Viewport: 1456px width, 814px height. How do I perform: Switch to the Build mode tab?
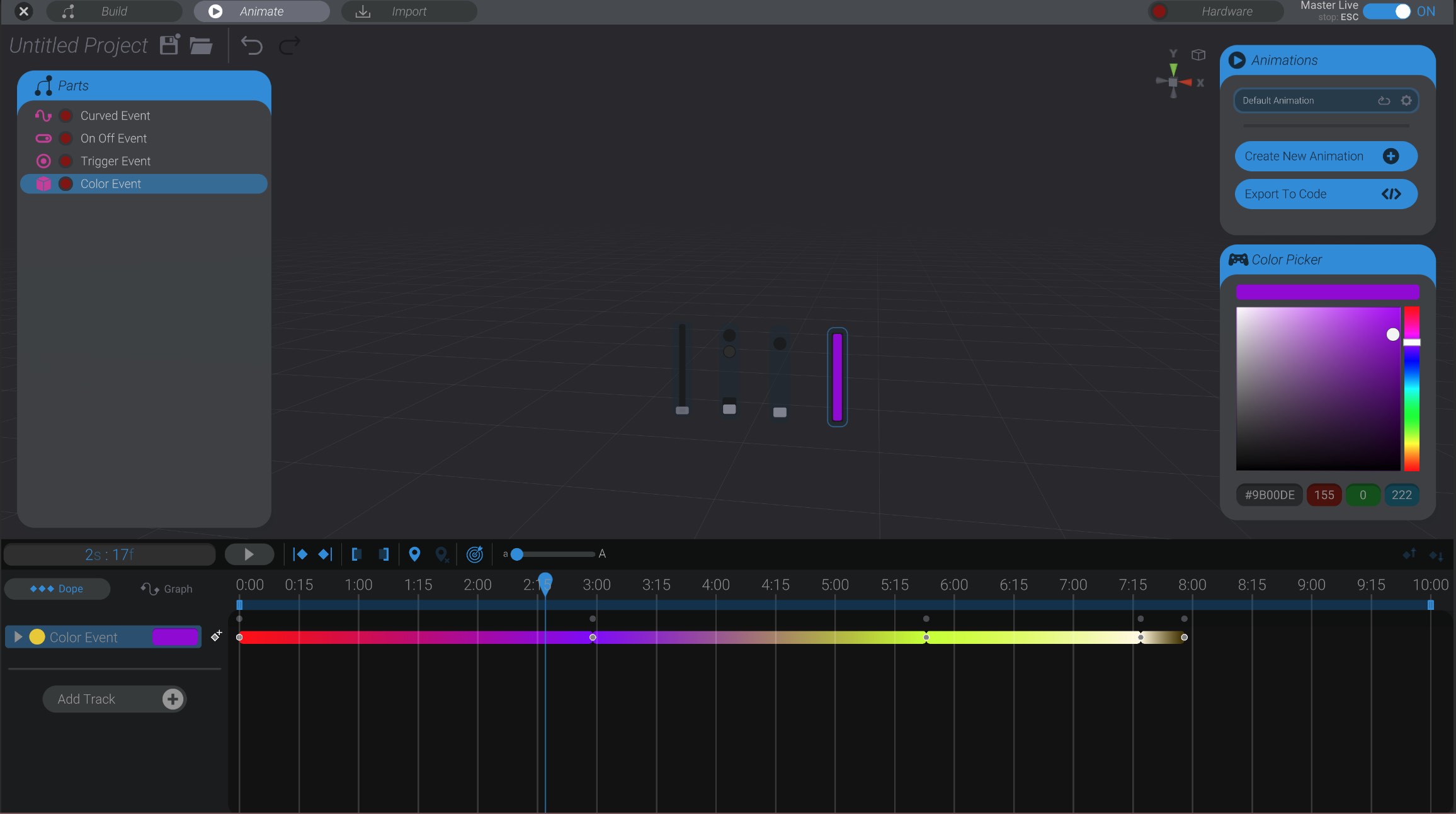tap(113, 11)
